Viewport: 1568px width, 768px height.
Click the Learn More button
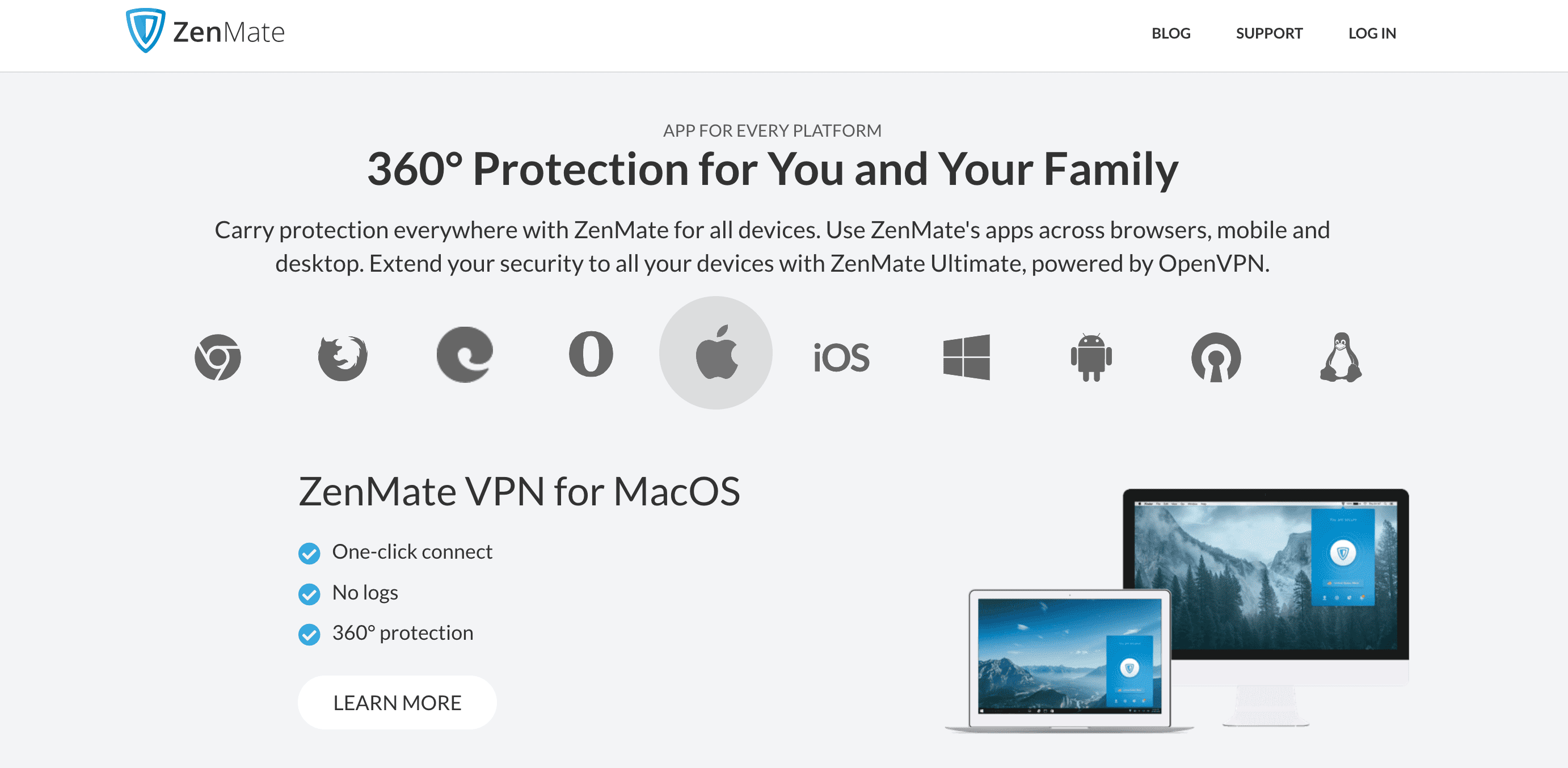pyautogui.click(x=397, y=702)
